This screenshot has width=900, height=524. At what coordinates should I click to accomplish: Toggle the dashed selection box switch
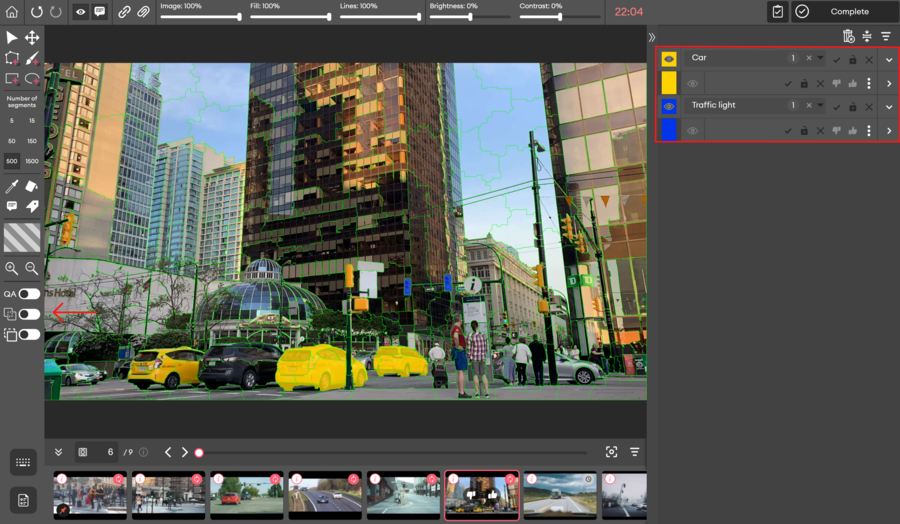(x=29, y=335)
